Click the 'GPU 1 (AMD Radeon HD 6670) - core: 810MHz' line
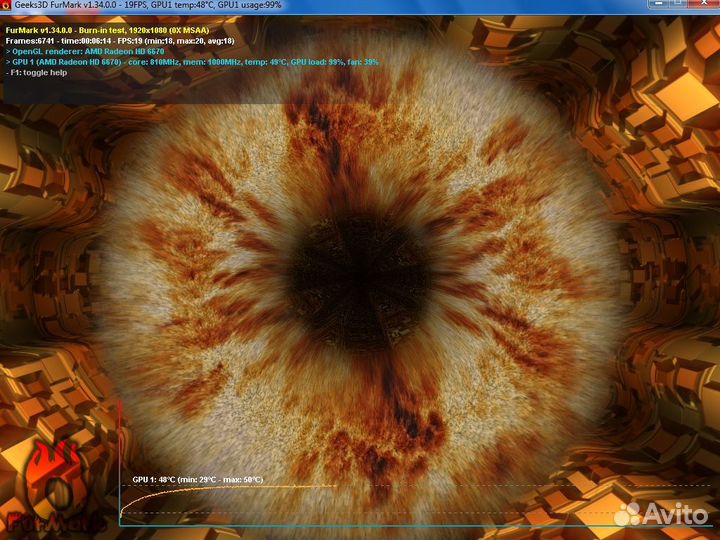Image resolution: width=720 pixels, height=540 pixels. 192,62
